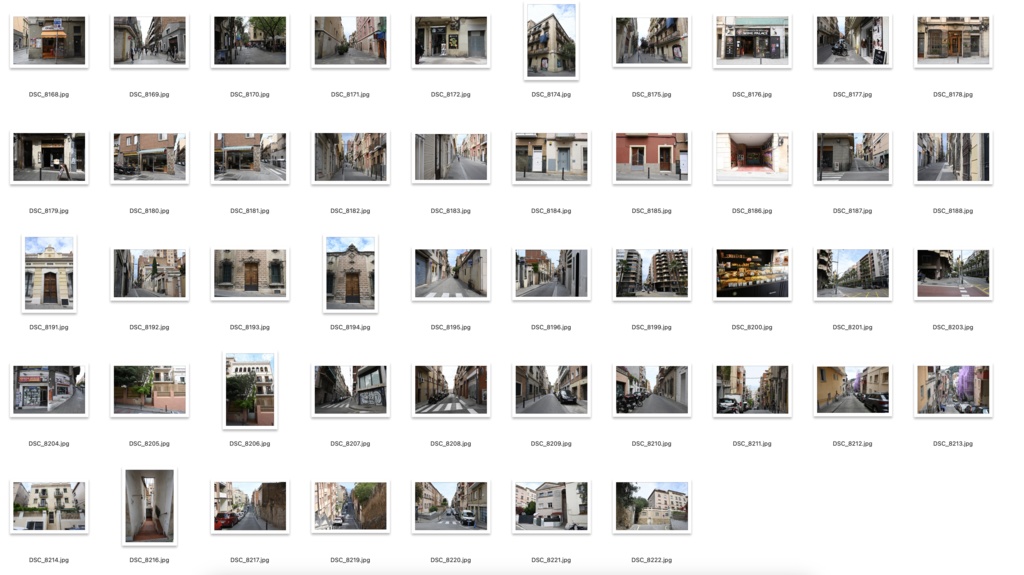Pick the DSC_8172.jpg thumbnail
Image resolution: width=1024 pixels, height=575 pixels.
[x=451, y=41]
